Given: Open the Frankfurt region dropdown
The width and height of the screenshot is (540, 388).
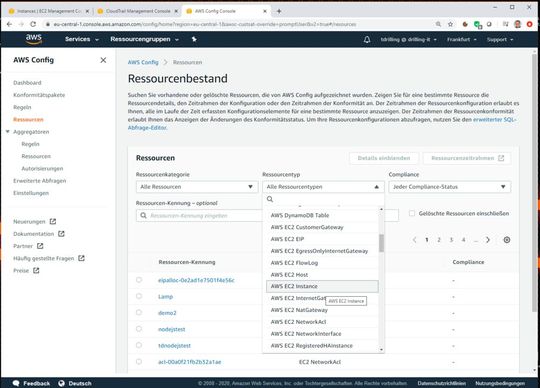Looking at the screenshot, I should click(462, 40).
